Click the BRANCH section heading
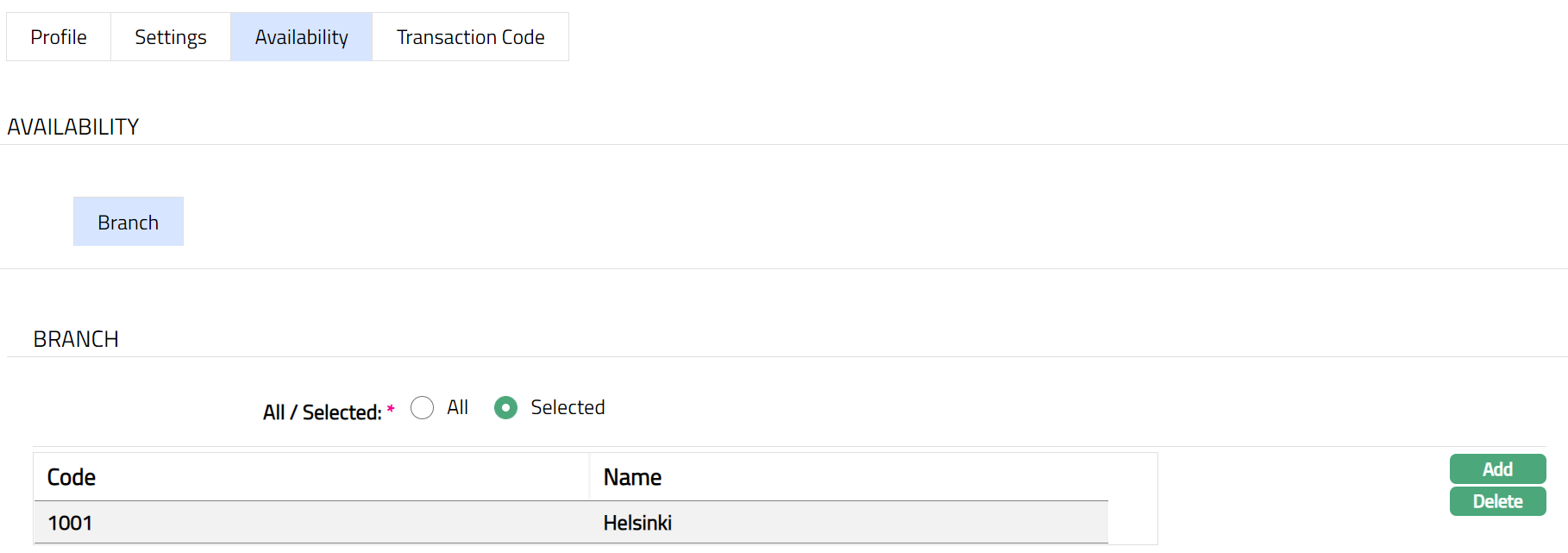 tap(76, 339)
